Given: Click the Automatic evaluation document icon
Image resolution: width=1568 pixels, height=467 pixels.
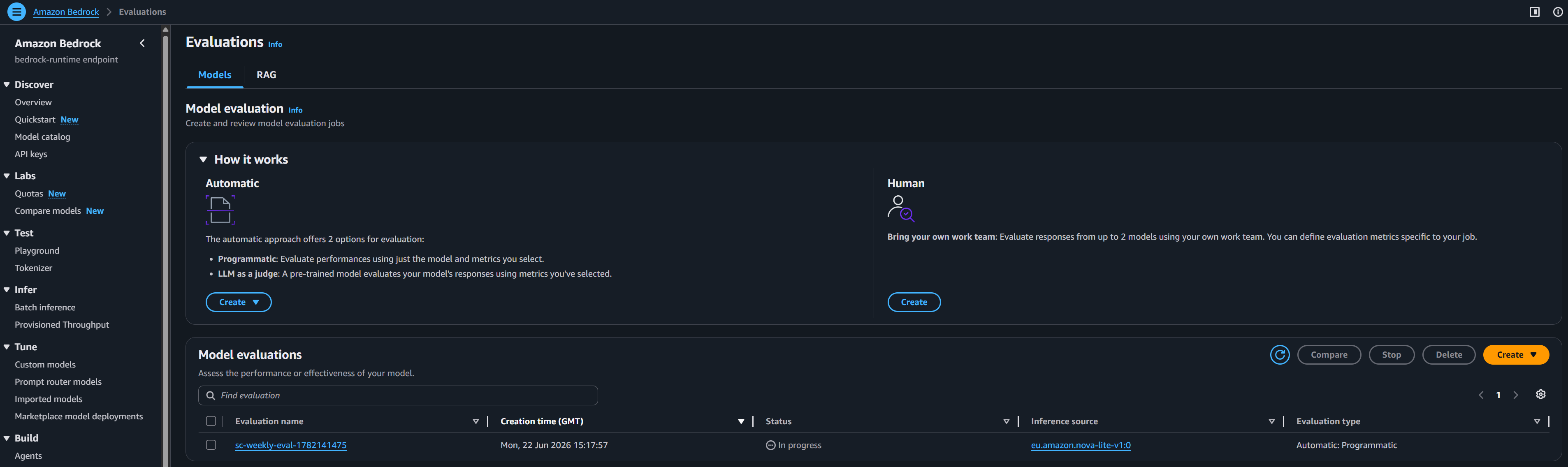Looking at the screenshot, I should coord(220,210).
